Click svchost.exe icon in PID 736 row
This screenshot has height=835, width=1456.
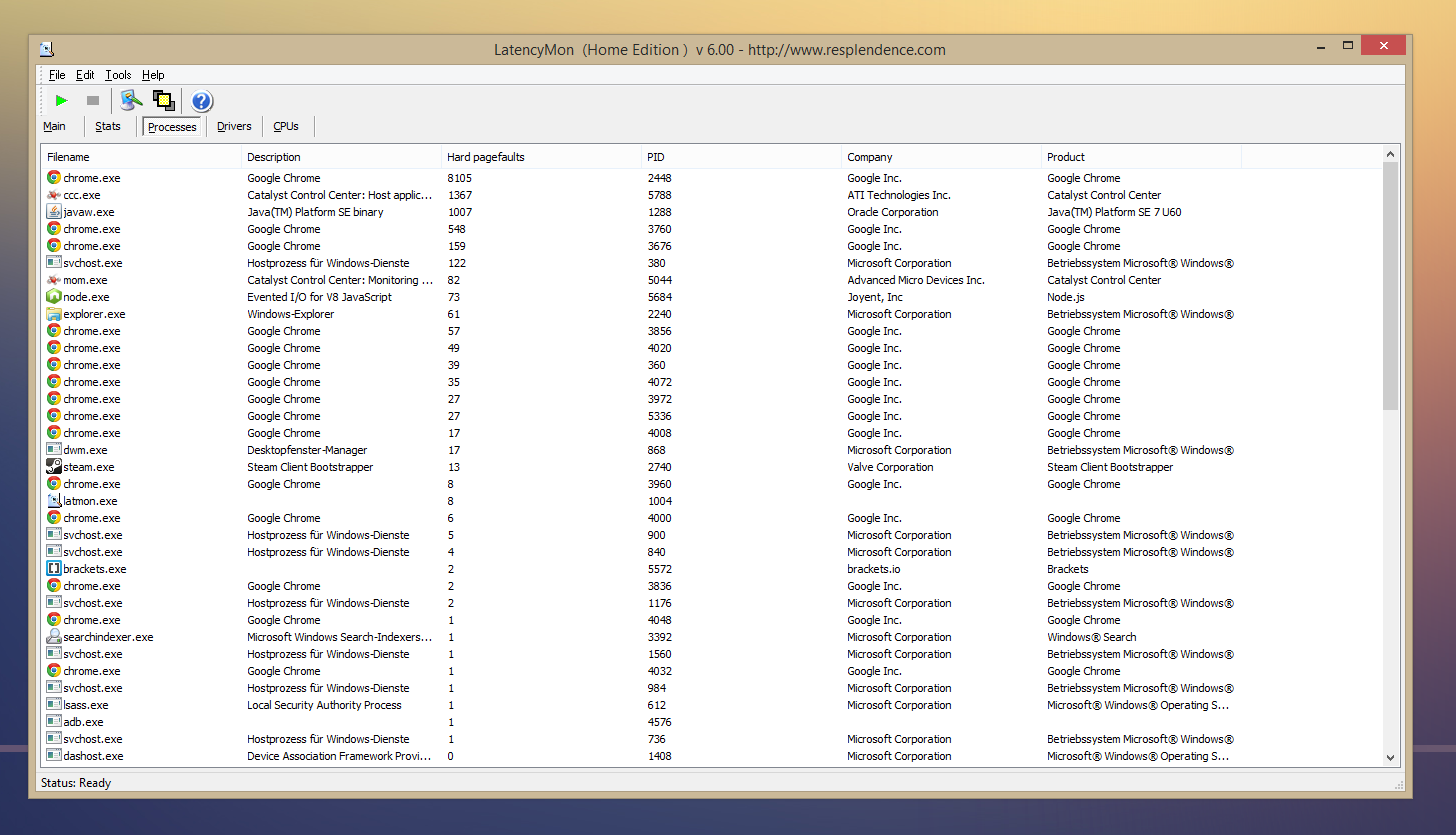[x=54, y=739]
